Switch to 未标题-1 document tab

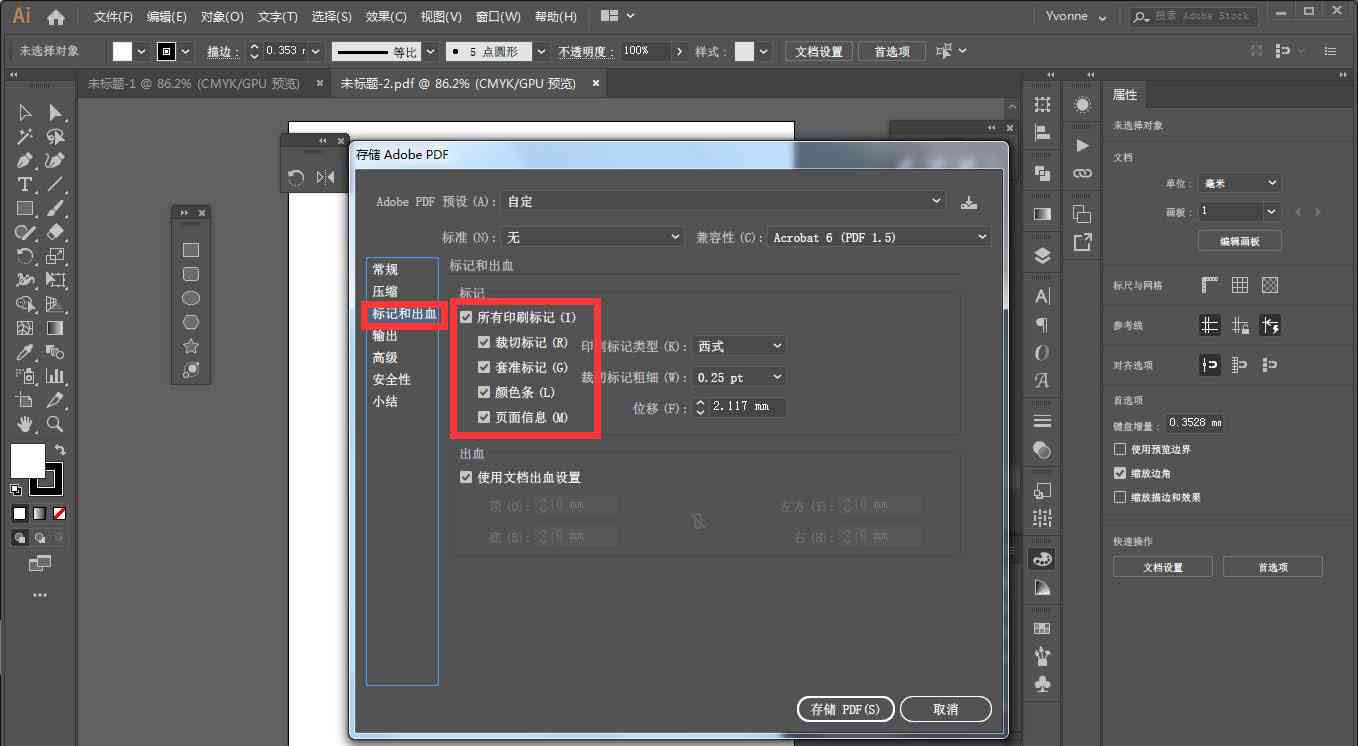(194, 84)
